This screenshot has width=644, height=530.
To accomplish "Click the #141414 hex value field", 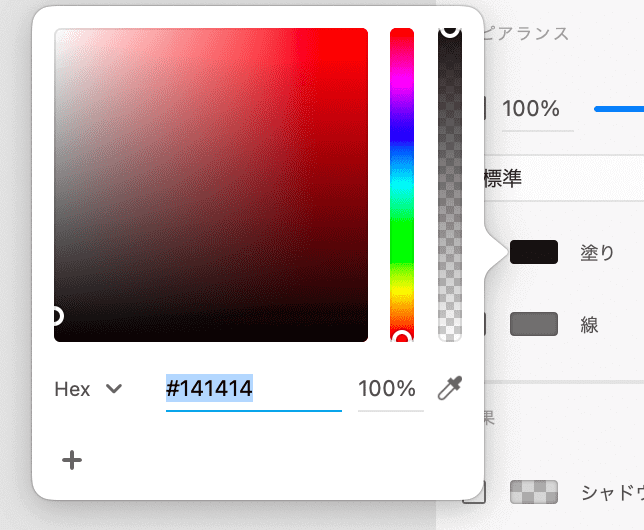I will (x=253, y=389).
